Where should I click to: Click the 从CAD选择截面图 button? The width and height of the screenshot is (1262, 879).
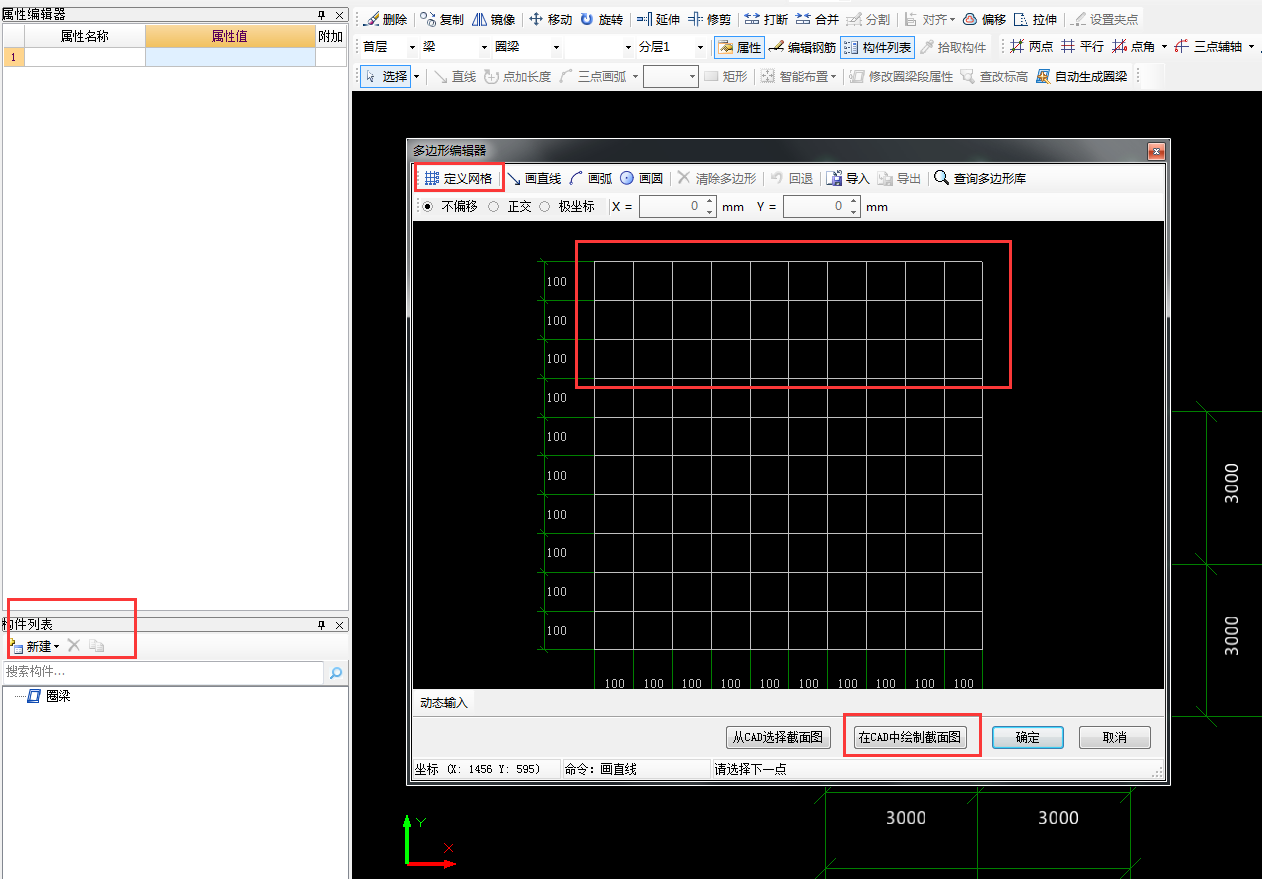[x=779, y=737]
